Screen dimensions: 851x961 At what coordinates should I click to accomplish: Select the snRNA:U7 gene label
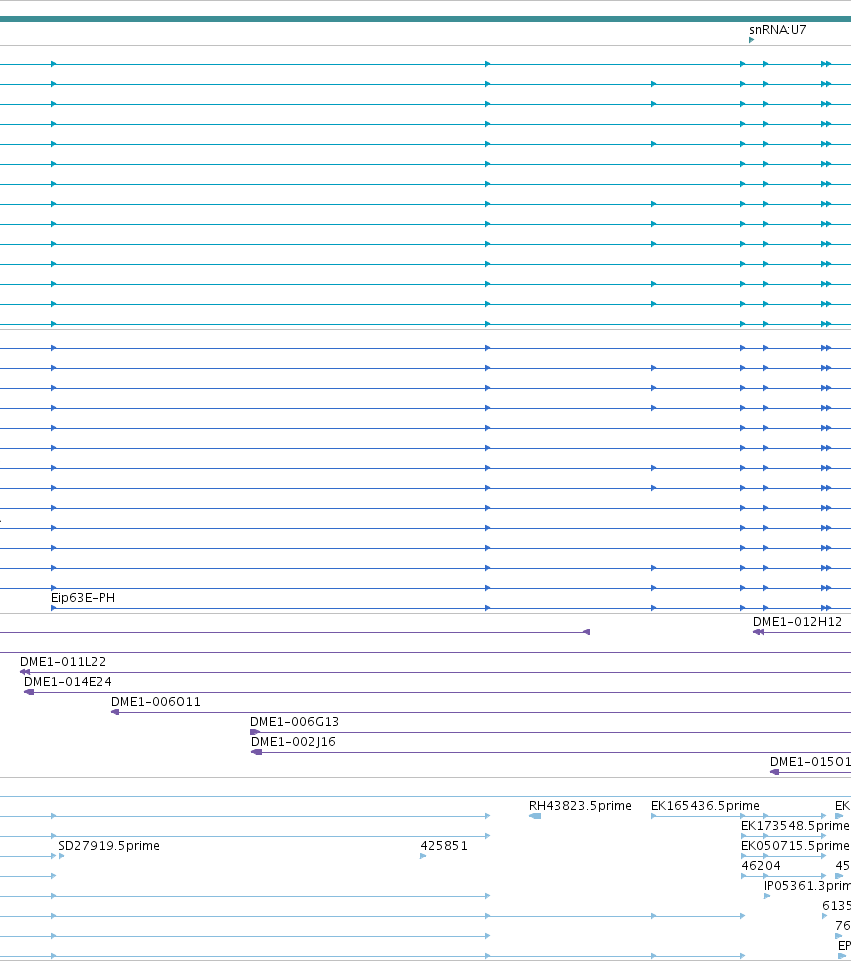pos(777,29)
